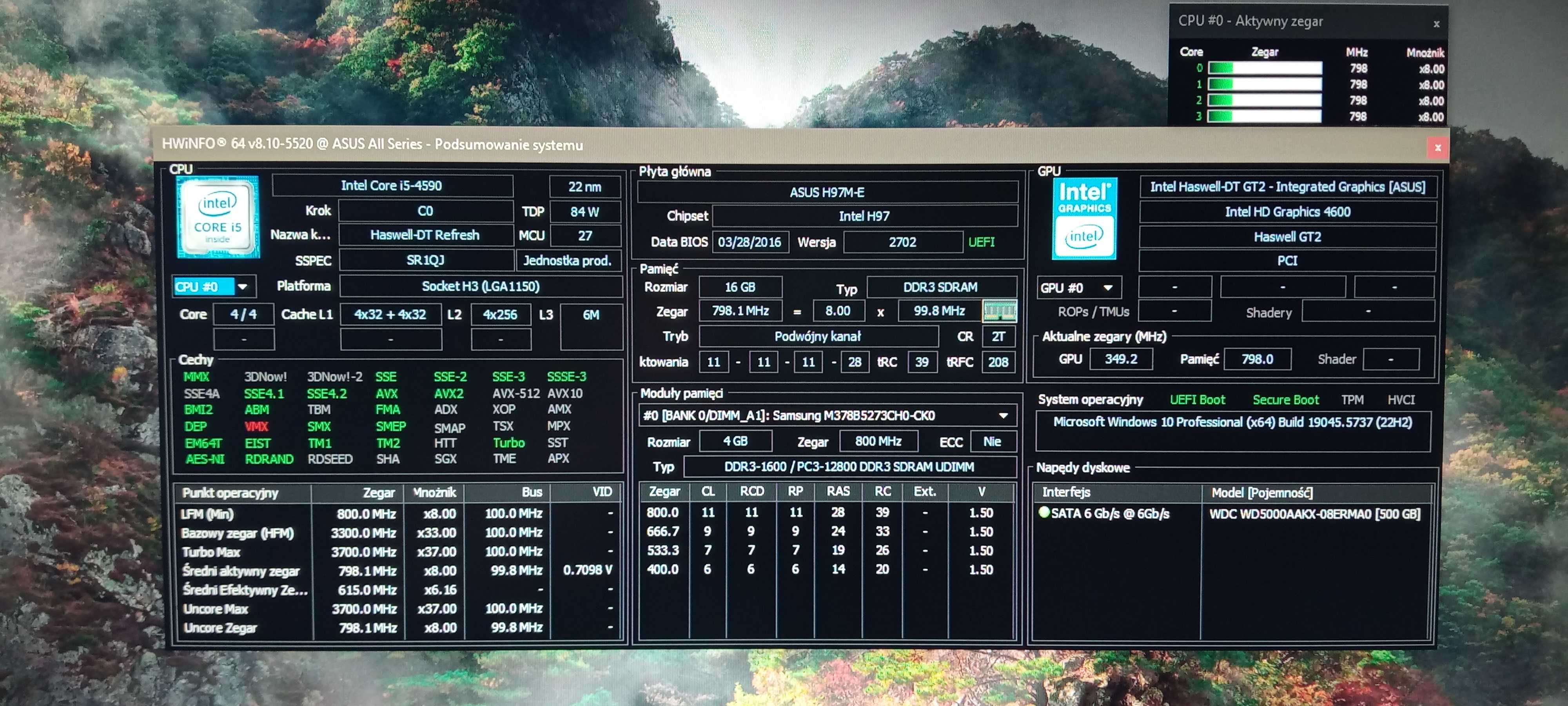Click the ASUS H97M-E motherboard field
The height and width of the screenshot is (706, 1568).
(827, 193)
